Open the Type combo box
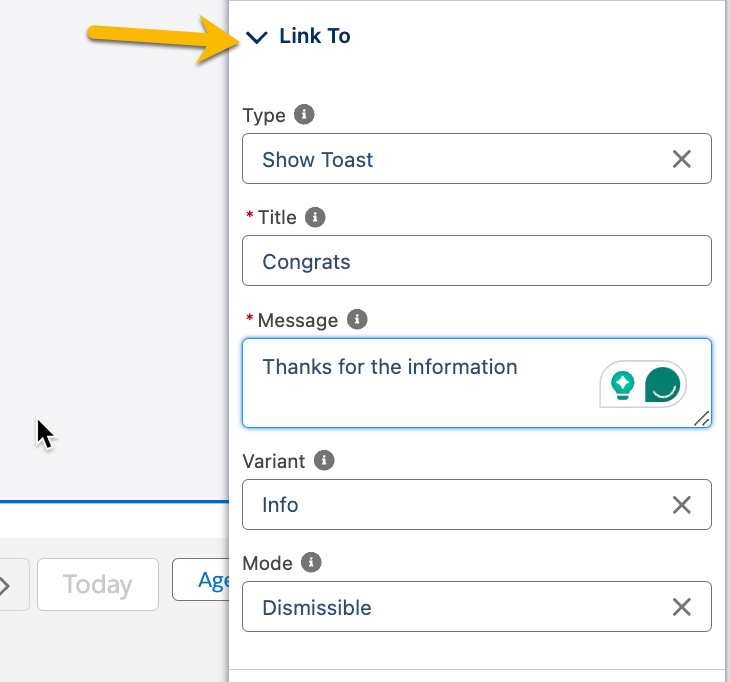Screen dimensions: 730x682 (x=450, y=159)
